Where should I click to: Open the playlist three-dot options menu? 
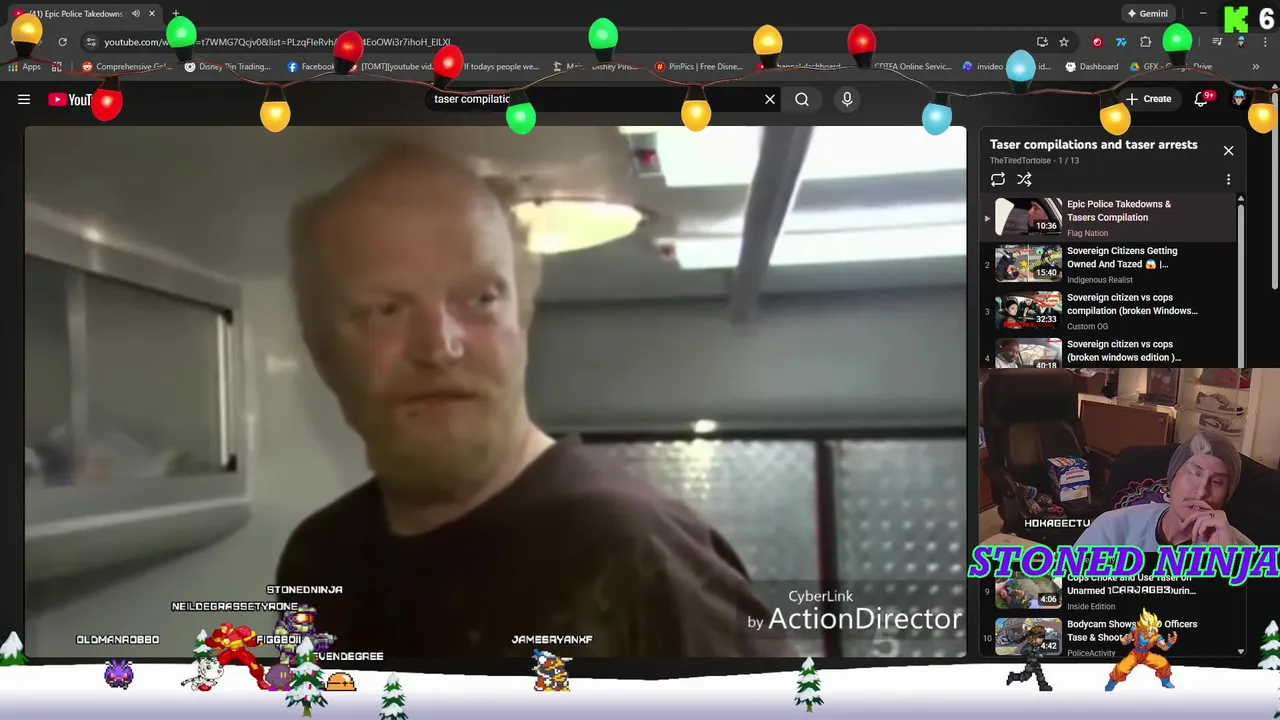1228,180
